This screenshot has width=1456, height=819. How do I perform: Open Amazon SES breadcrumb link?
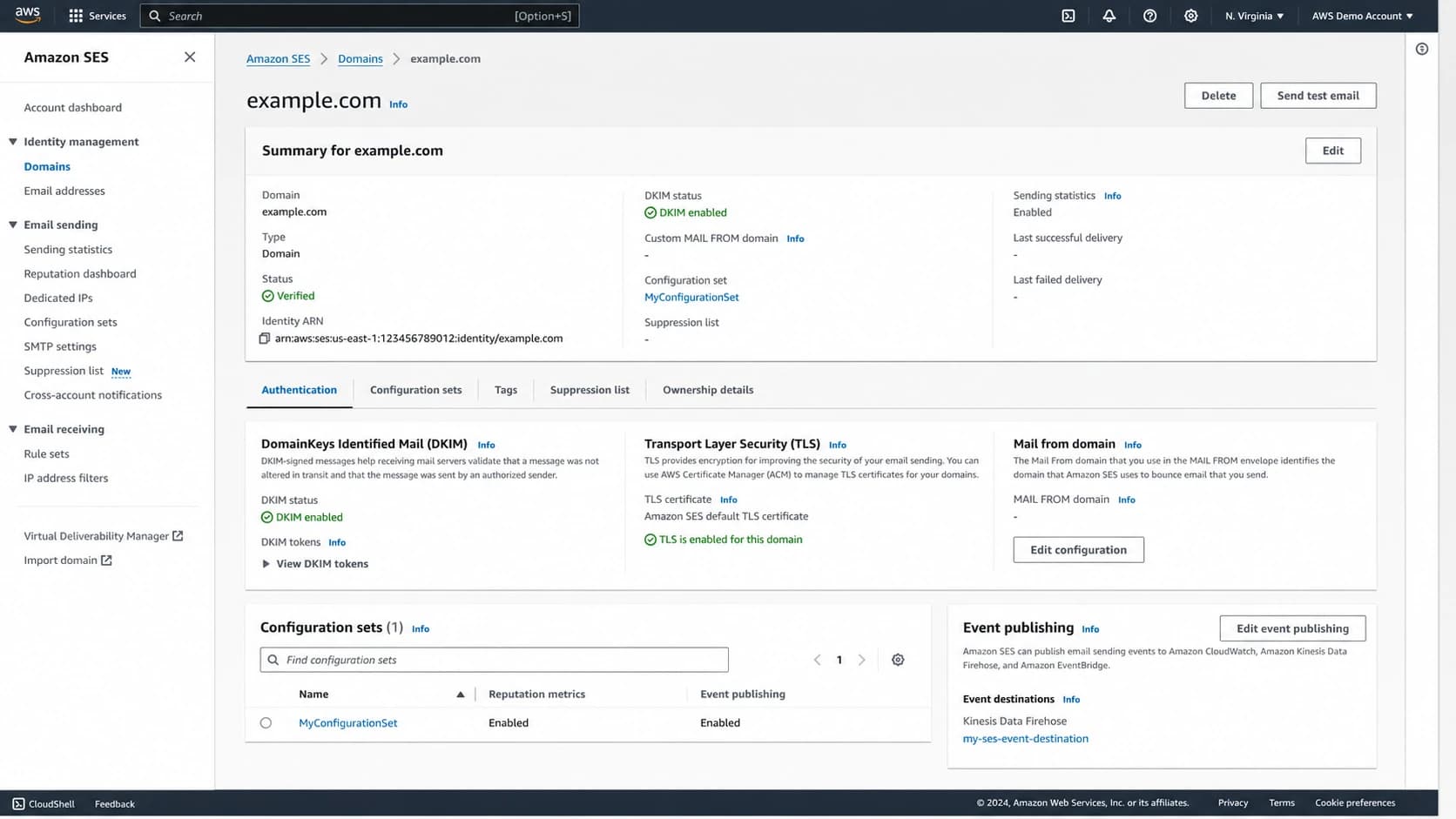coord(278,59)
